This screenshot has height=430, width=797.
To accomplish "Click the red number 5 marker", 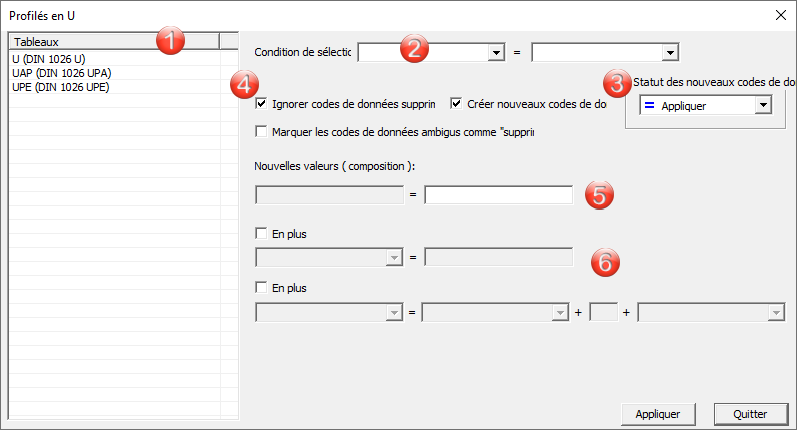I will coord(598,194).
